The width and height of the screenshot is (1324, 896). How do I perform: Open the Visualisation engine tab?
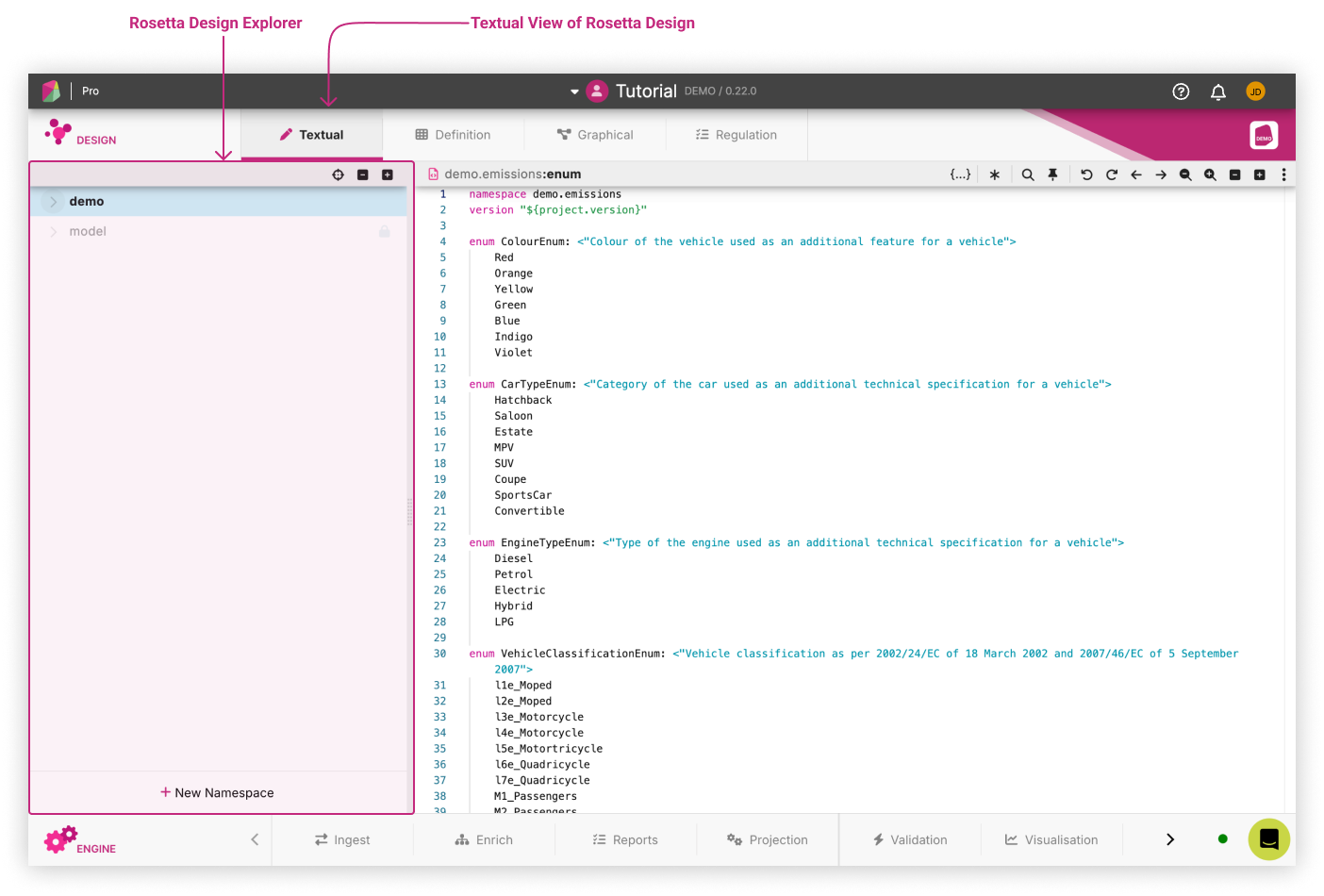coord(1051,839)
